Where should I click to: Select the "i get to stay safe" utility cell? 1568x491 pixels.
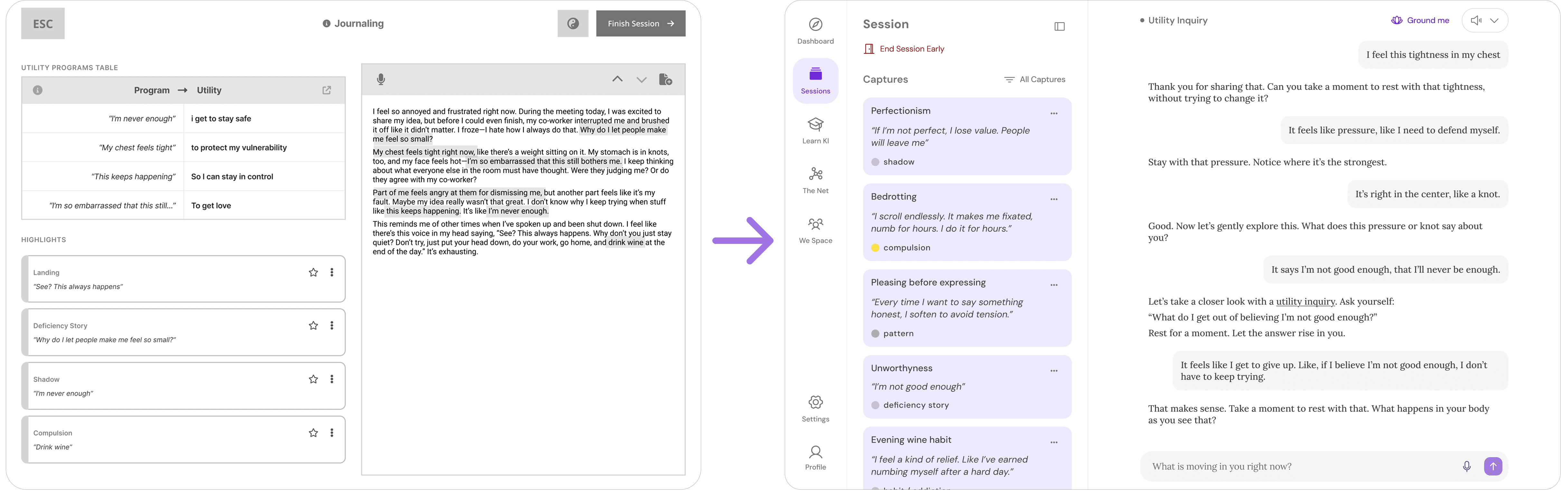(x=264, y=119)
